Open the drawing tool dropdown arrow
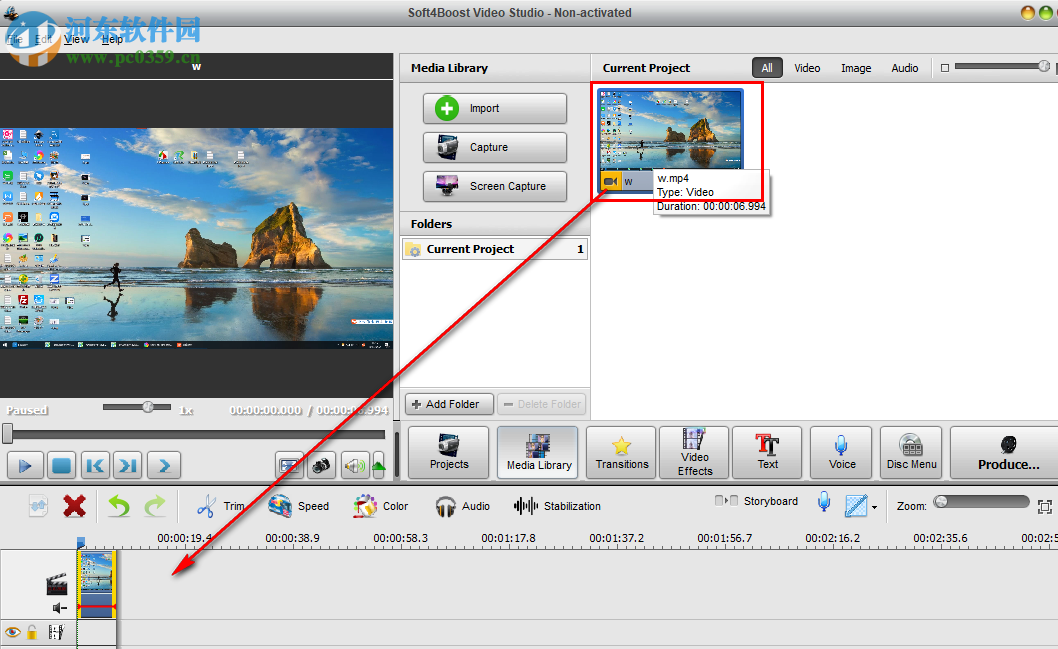Image resolution: width=1058 pixels, height=649 pixels. tap(874, 507)
